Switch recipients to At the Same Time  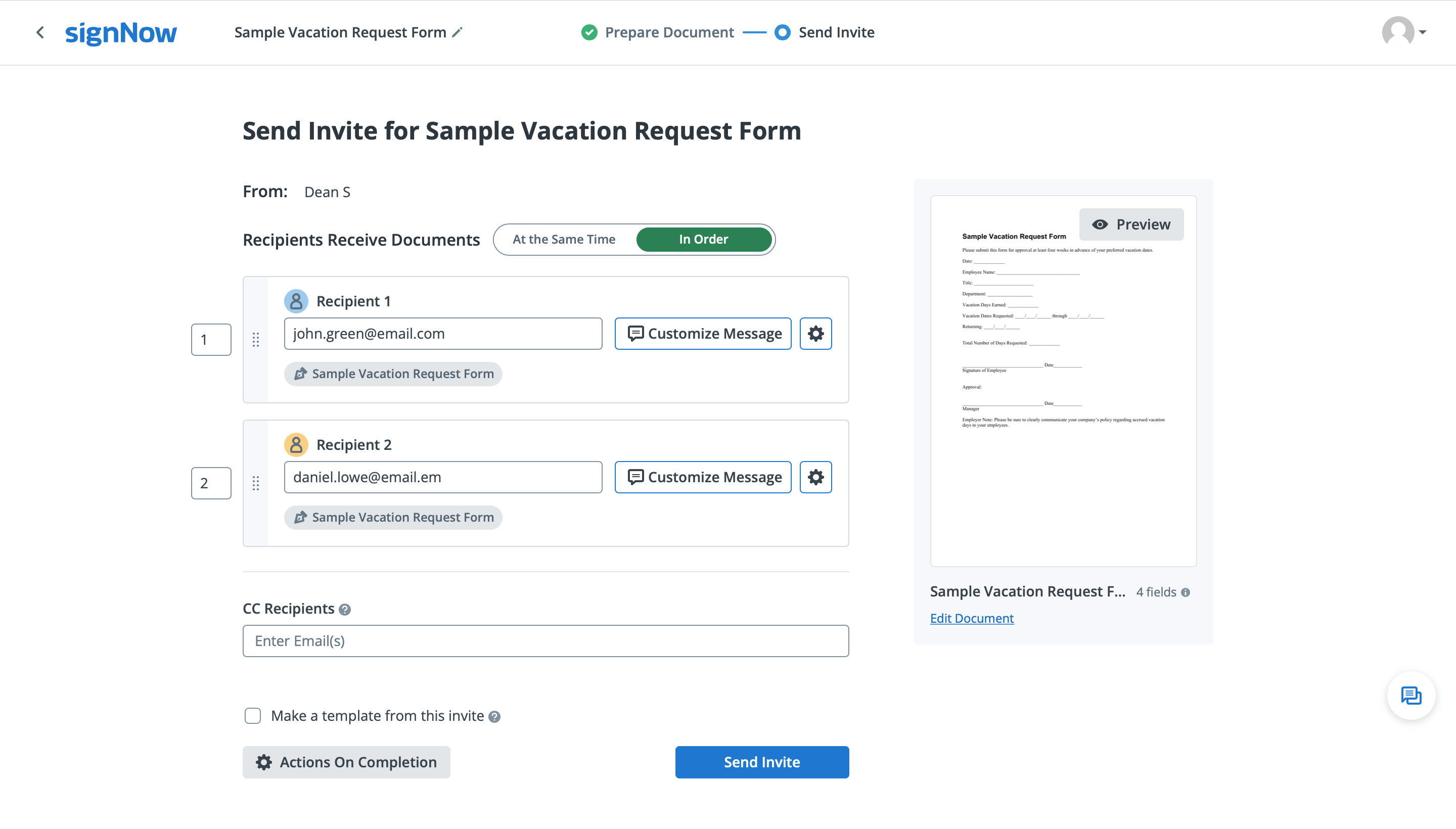tap(564, 239)
